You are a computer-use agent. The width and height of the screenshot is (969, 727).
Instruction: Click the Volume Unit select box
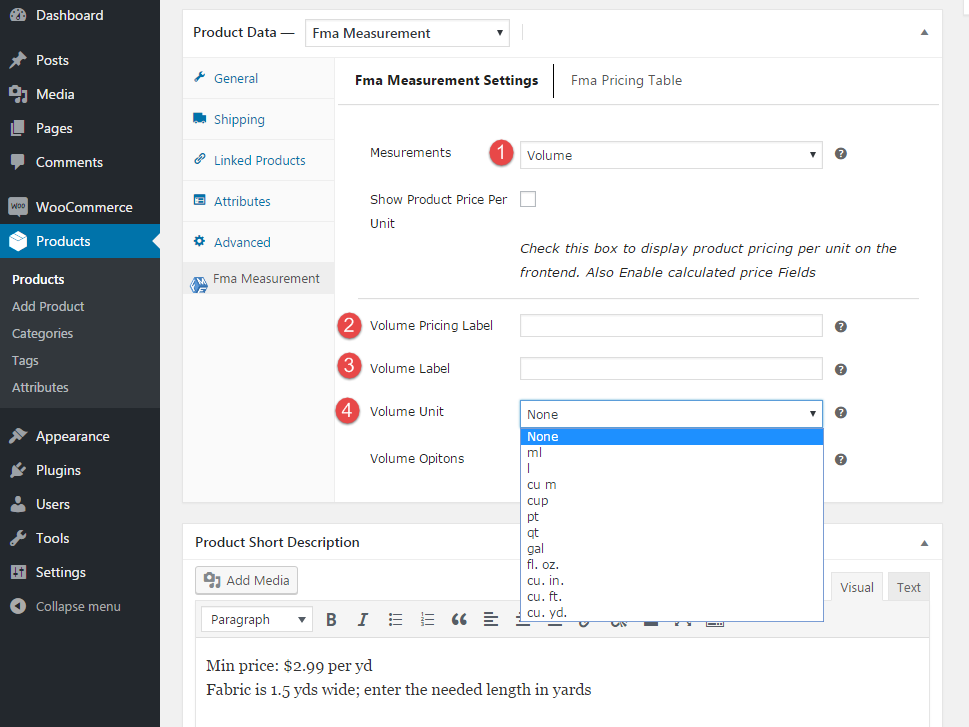[x=671, y=414]
